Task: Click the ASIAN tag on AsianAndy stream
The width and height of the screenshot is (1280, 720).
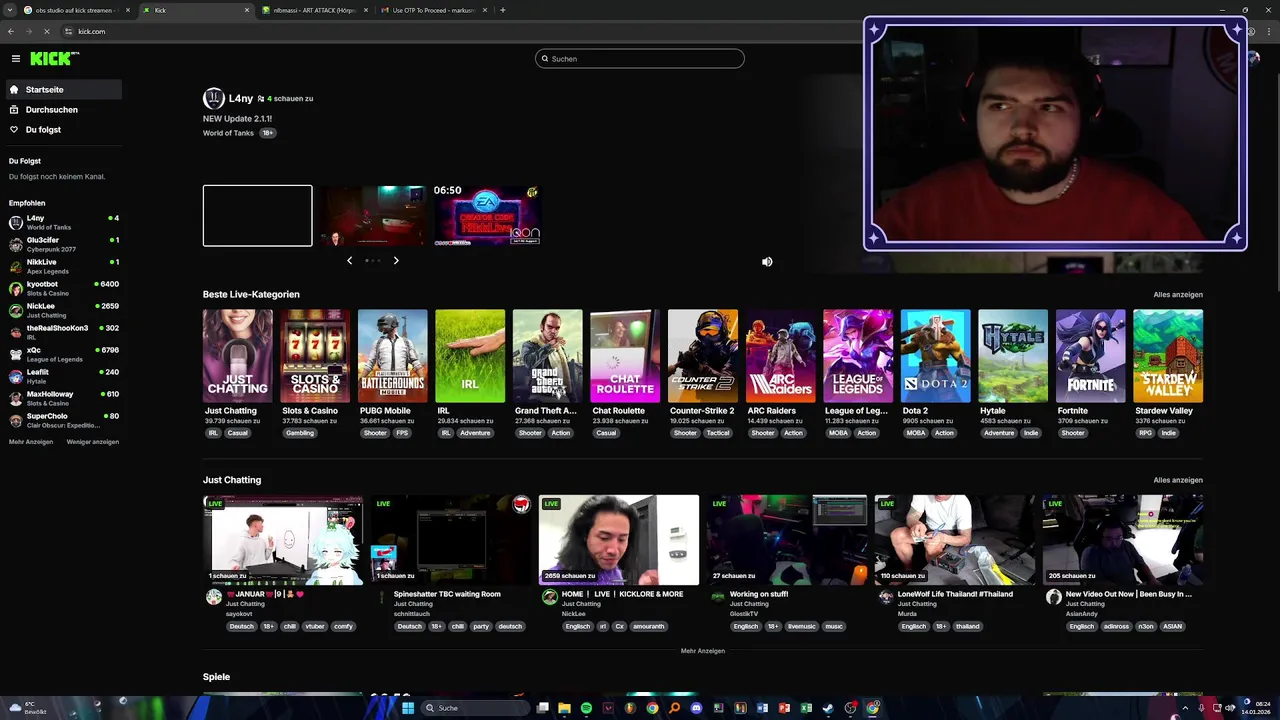Action: 1173,627
